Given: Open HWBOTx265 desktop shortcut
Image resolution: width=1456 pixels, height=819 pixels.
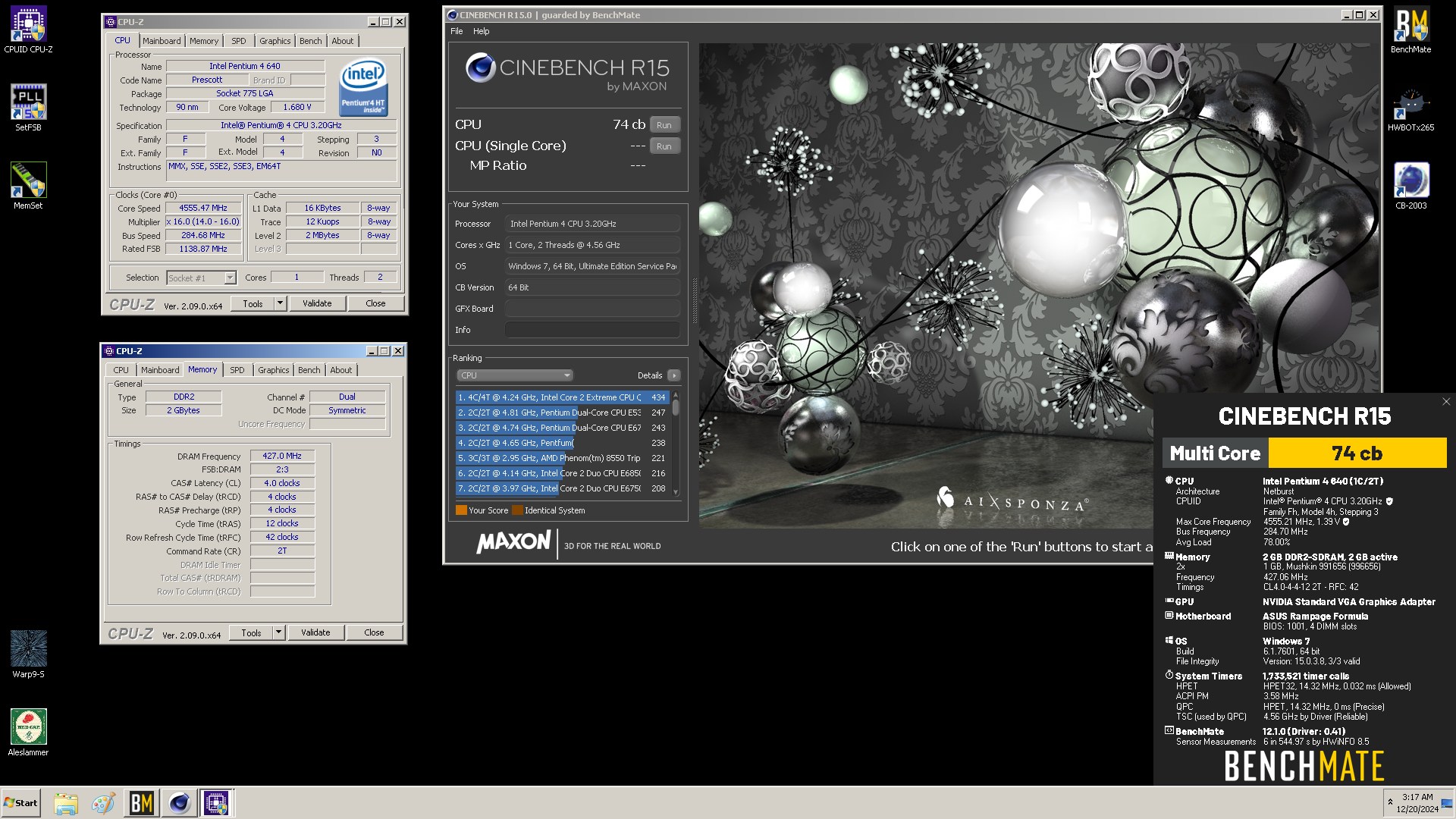Looking at the screenshot, I should click(x=1410, y=108).
